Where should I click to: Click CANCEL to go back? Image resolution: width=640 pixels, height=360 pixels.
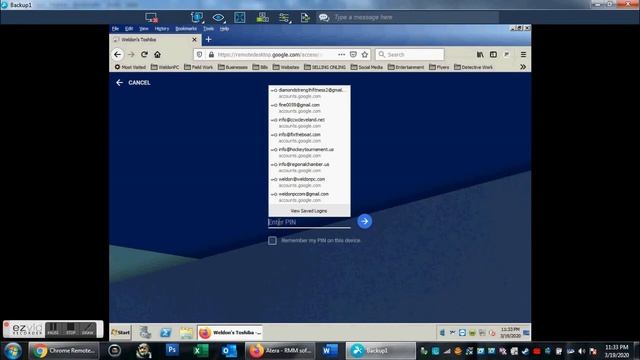click(133, 82)
